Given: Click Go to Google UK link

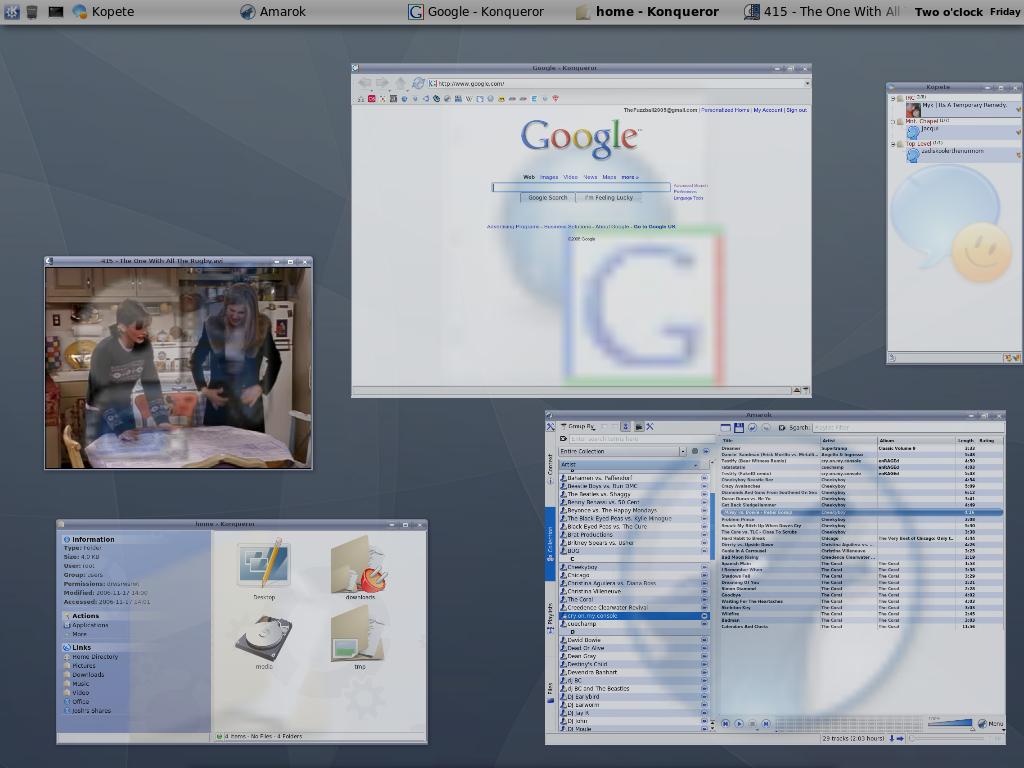Looking at the screenshot, I should coord(654,227).
